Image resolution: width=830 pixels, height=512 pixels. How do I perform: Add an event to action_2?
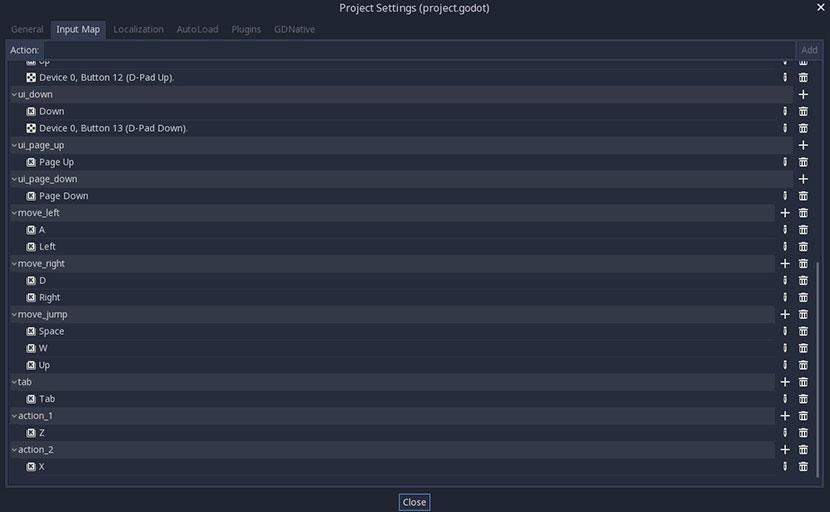(x=785, y=450)
